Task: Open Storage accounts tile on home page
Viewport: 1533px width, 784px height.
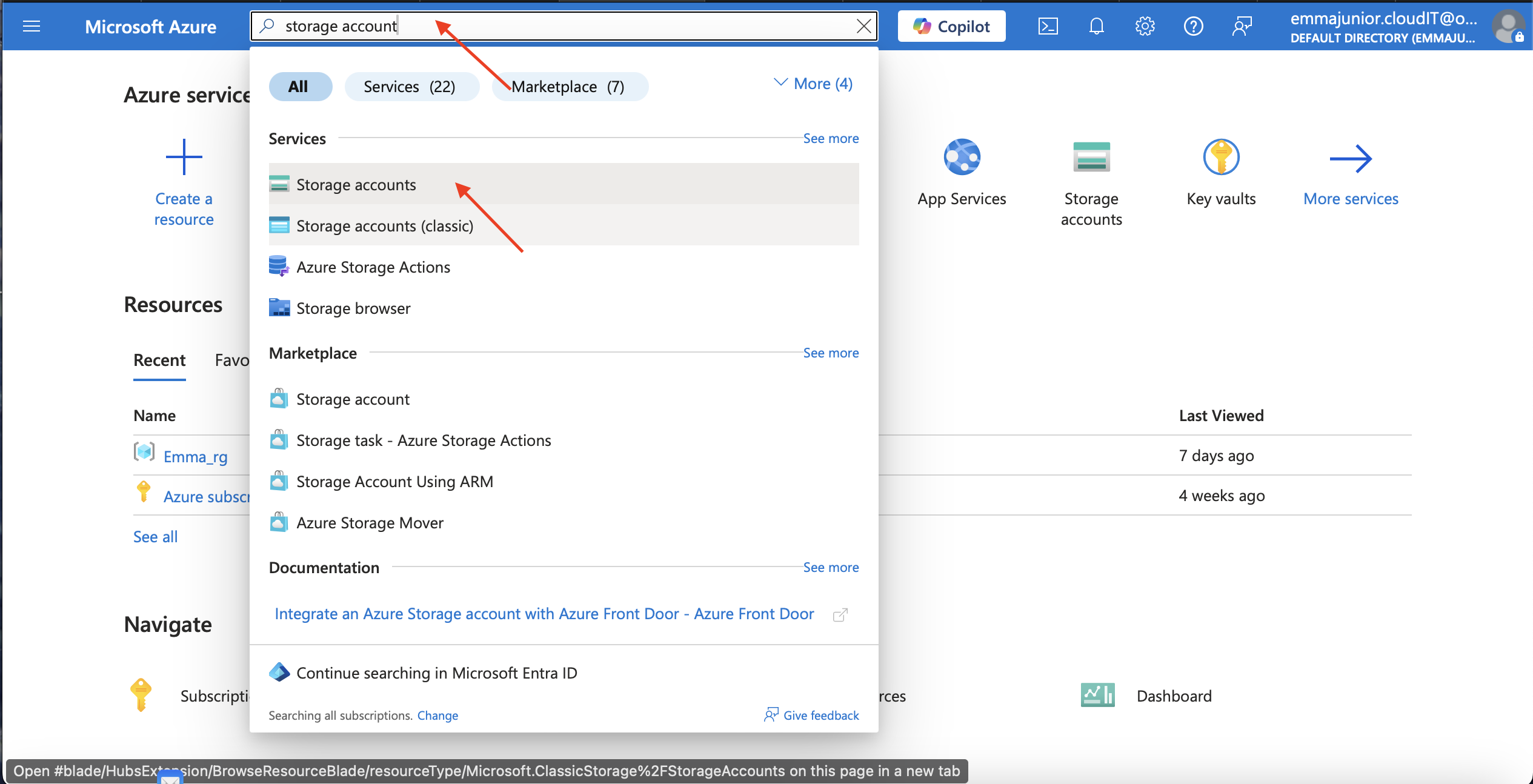Action: pyautogui.click(x=1091, y=184)
